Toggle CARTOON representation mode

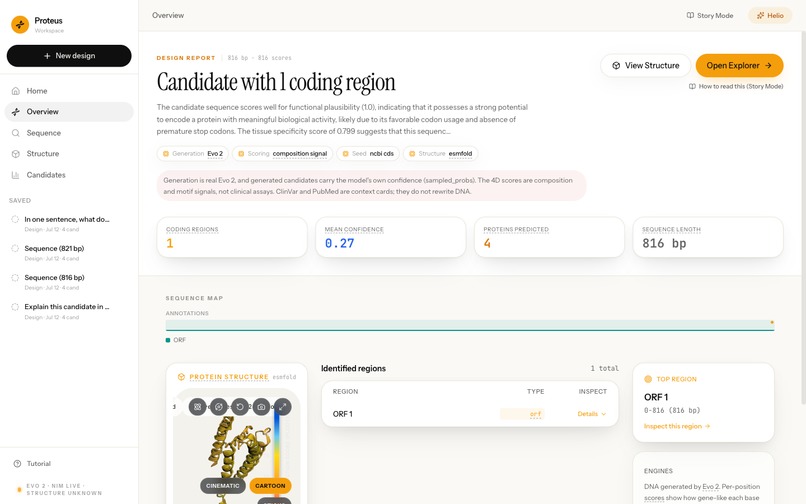coord(270,485)
